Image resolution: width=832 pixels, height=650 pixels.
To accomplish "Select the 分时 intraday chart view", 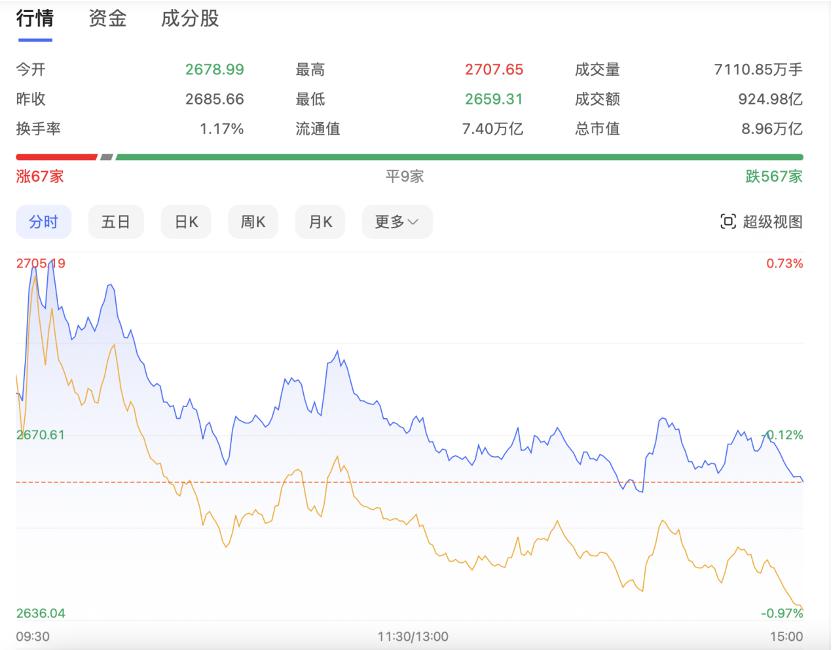I will 43,222.
